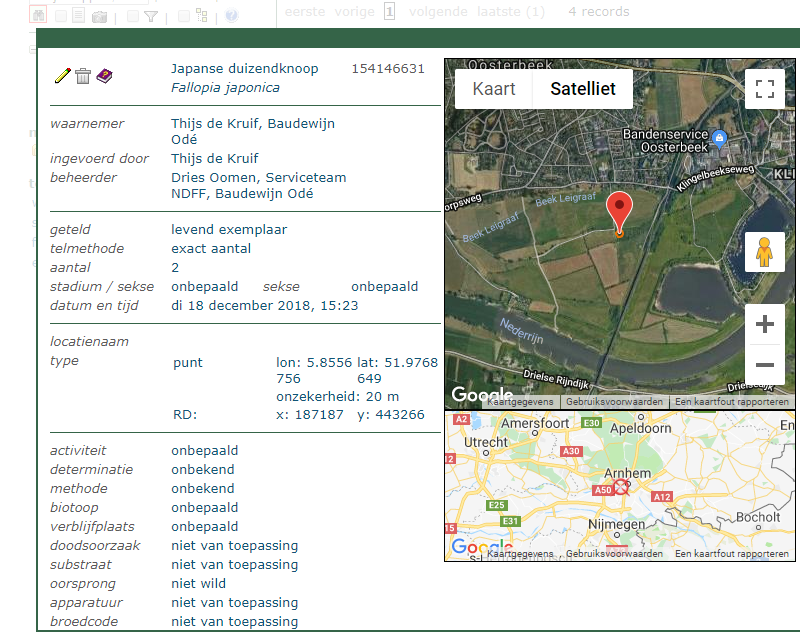This screenshot has width=800, height=639.
Task: Click the Nederrijn river label on map
Action: 521,331
